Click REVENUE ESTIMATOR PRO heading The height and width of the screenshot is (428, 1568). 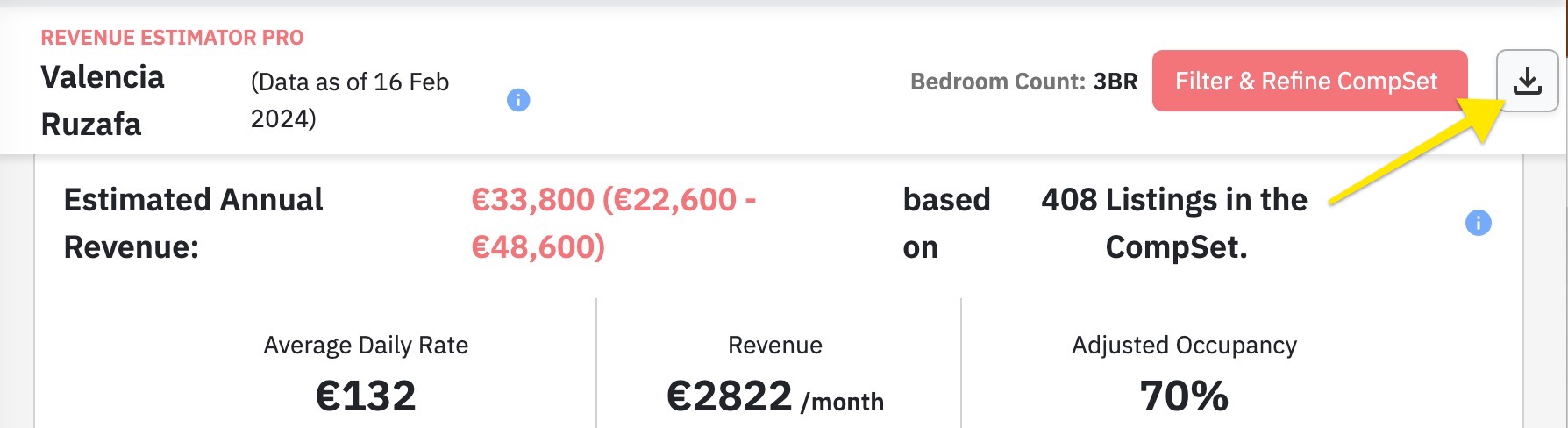[x=172, y=38]
